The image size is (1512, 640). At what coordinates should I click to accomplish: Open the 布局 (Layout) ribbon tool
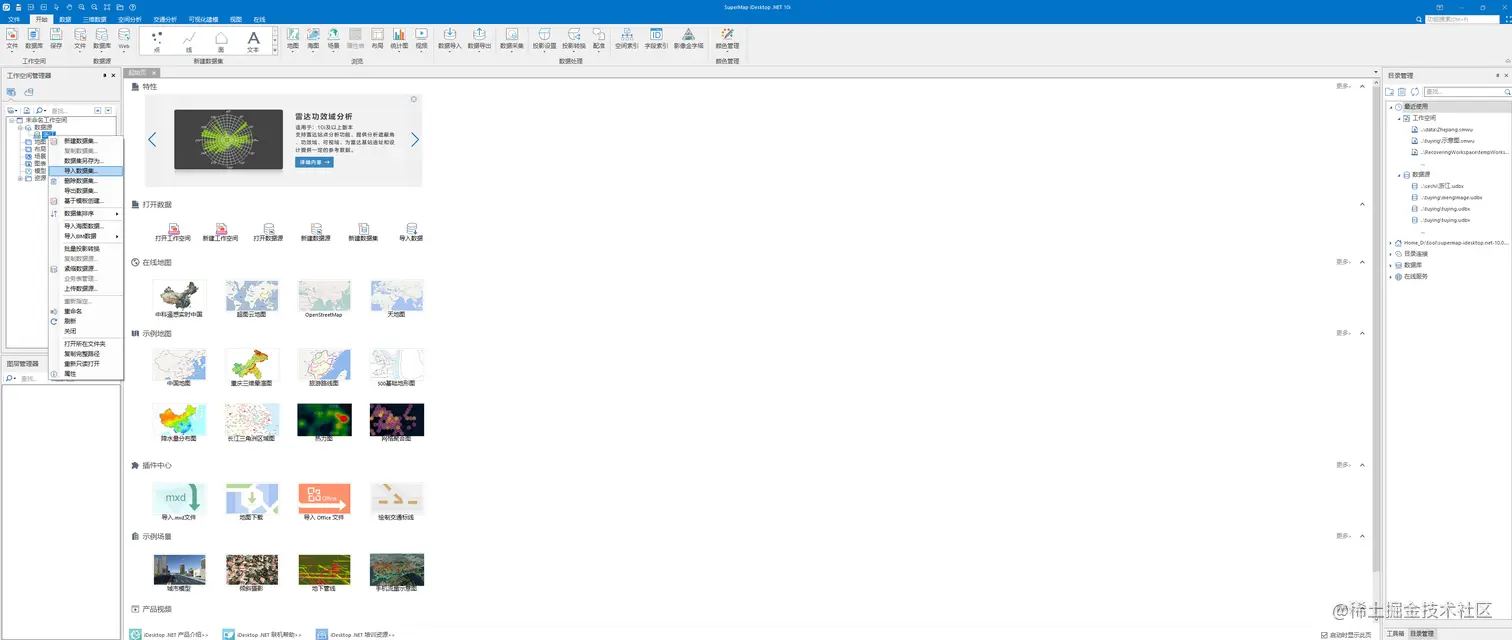pos(377,39)
